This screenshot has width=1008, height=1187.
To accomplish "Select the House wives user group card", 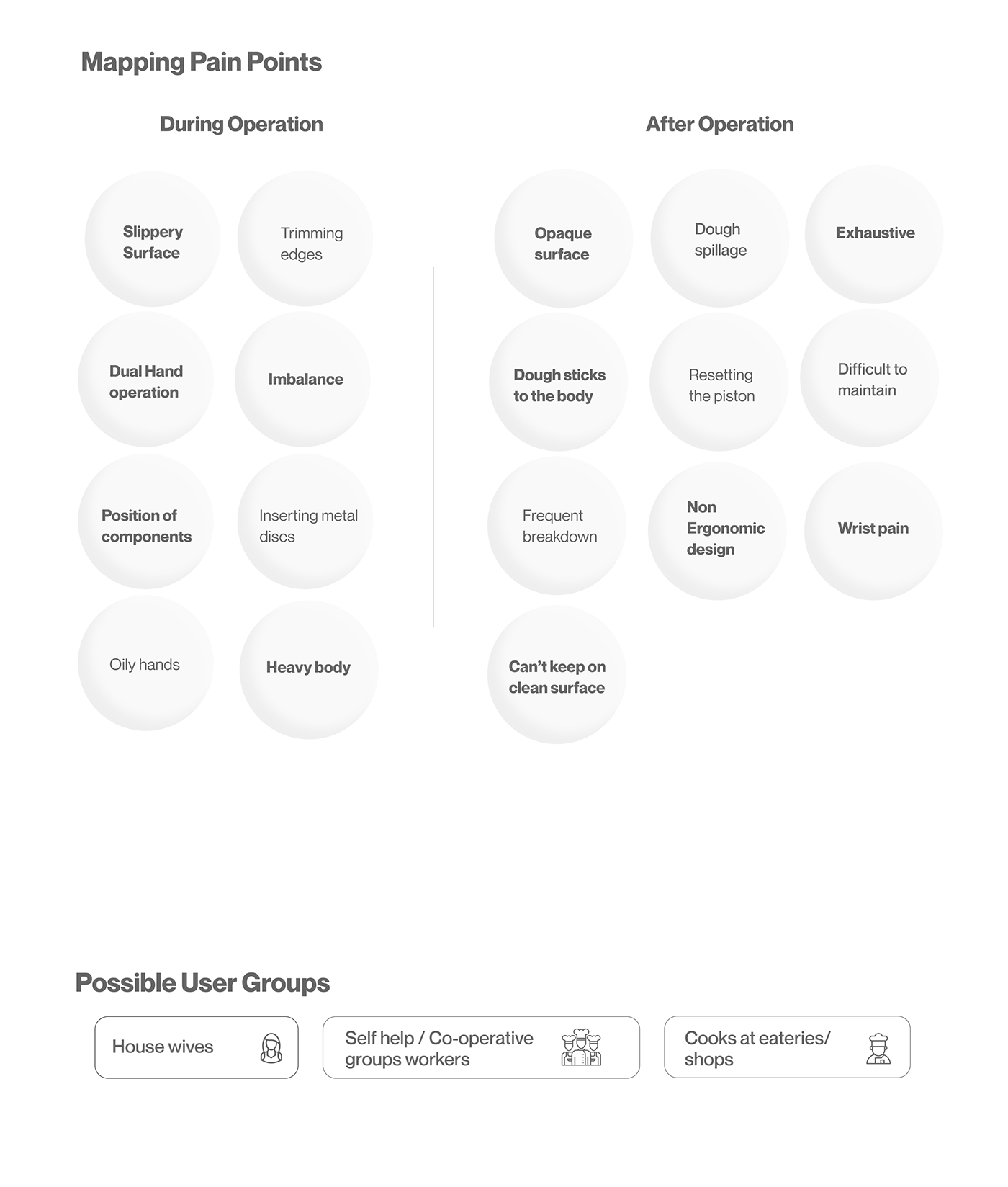I will [196, 1047].
